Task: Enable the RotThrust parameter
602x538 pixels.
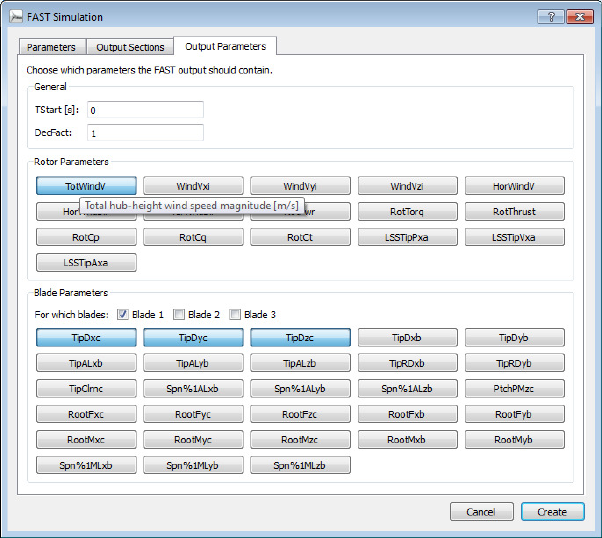Action: click(514, 212)
